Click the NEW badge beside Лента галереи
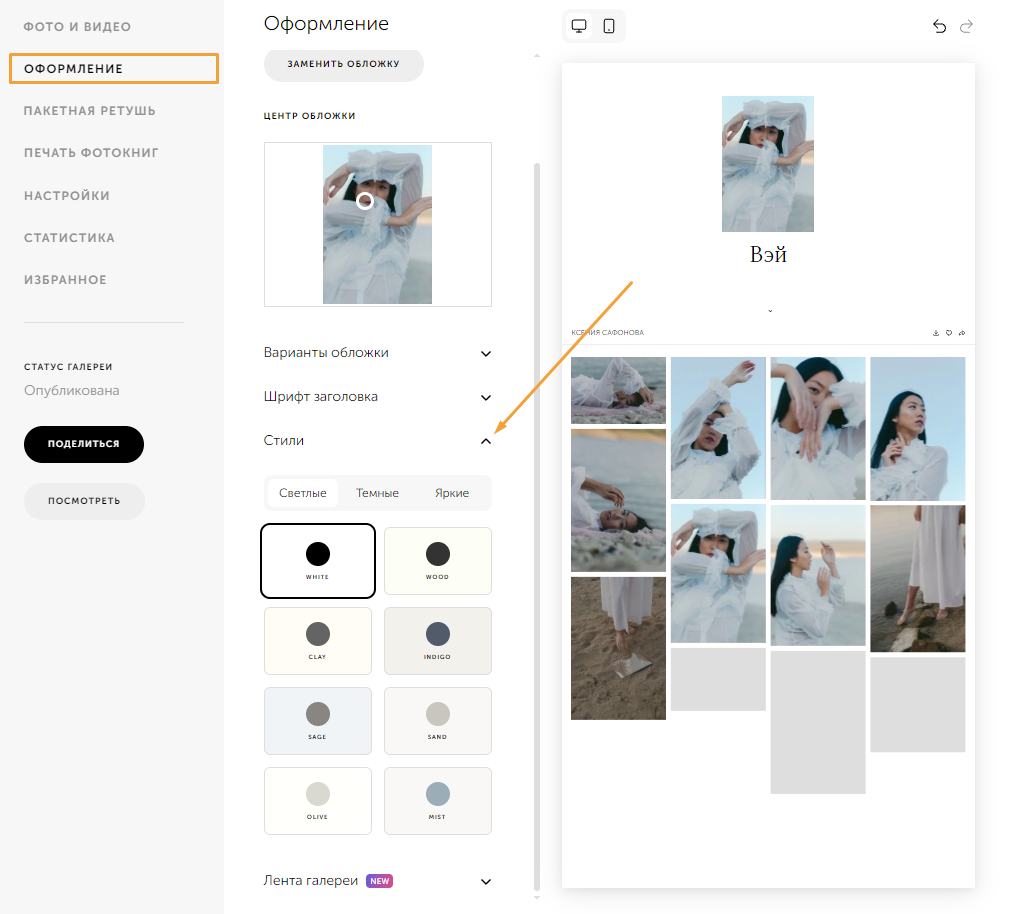This screenshot has width=1015, height=914. (x=380, y=881)
